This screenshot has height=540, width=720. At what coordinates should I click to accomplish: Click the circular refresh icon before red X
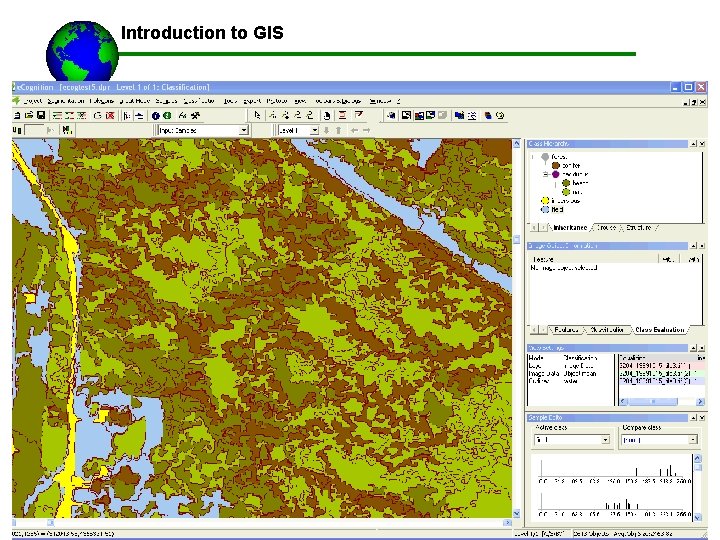pyautogui.click(x=97, y=116)
